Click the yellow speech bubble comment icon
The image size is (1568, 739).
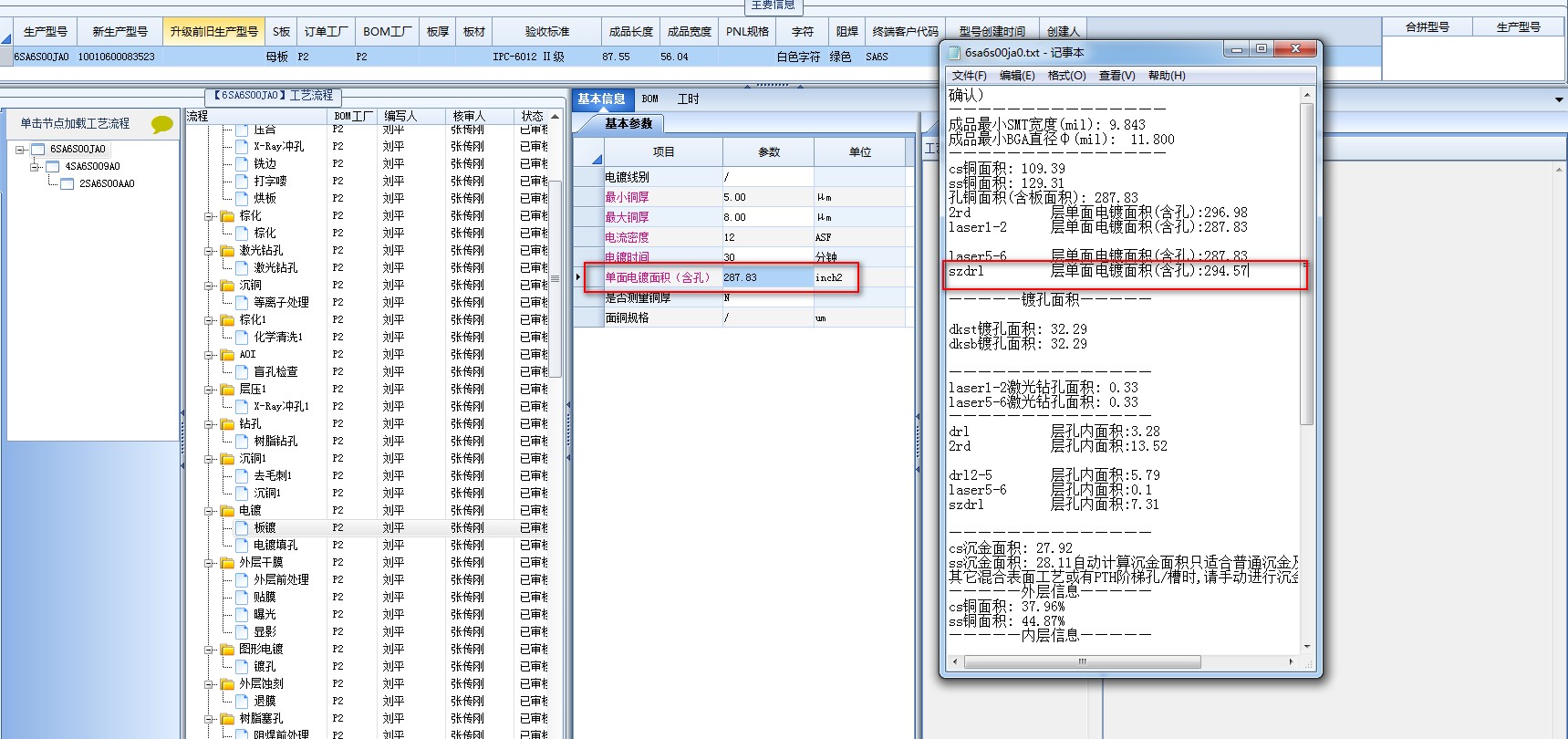click(162, 124)
